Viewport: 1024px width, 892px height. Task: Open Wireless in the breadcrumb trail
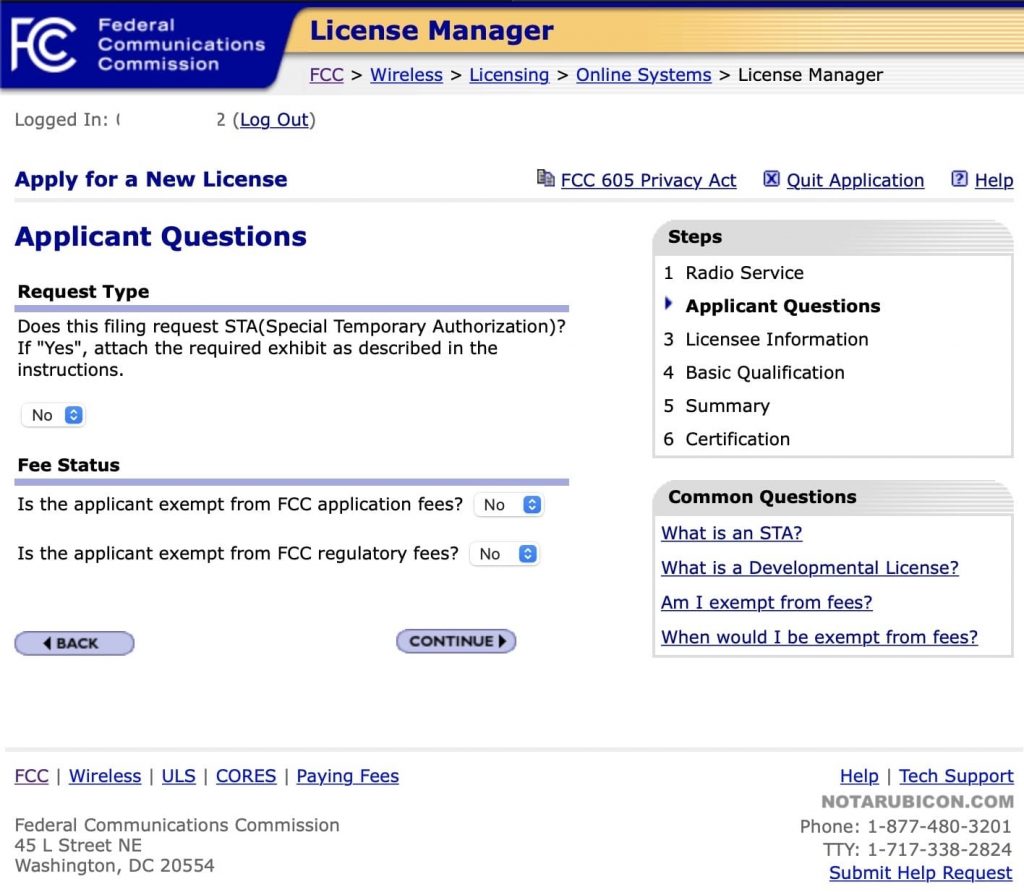tap(406, 75)
